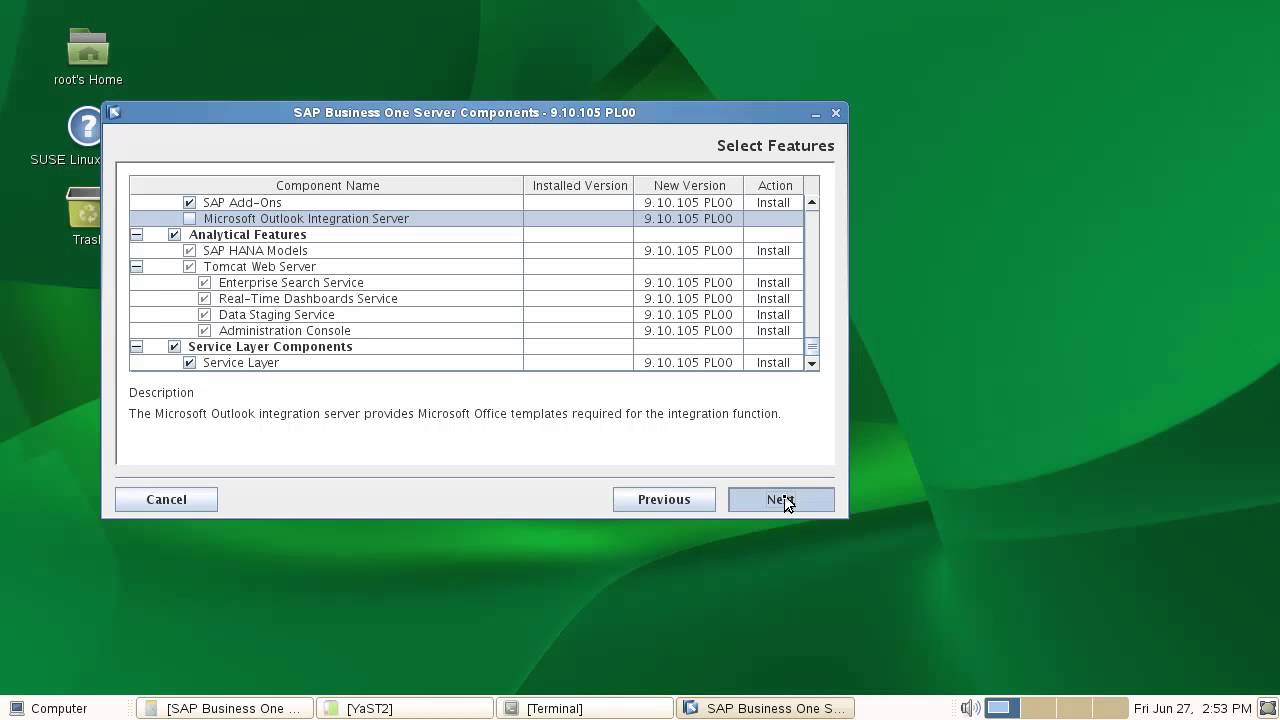This screenshot has width=1280, height=720.
Task: Toggle the SAP HANA Models checkbox
Action: 189,251
